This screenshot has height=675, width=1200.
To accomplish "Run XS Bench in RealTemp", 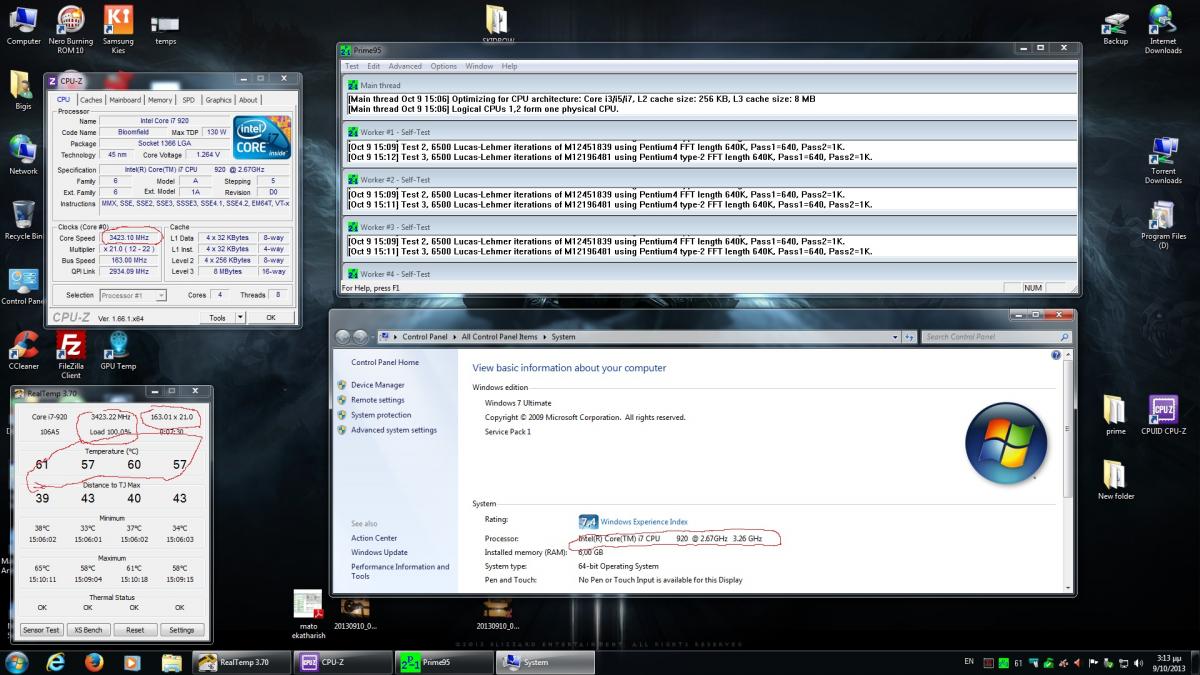I will [x=88, y=630].
